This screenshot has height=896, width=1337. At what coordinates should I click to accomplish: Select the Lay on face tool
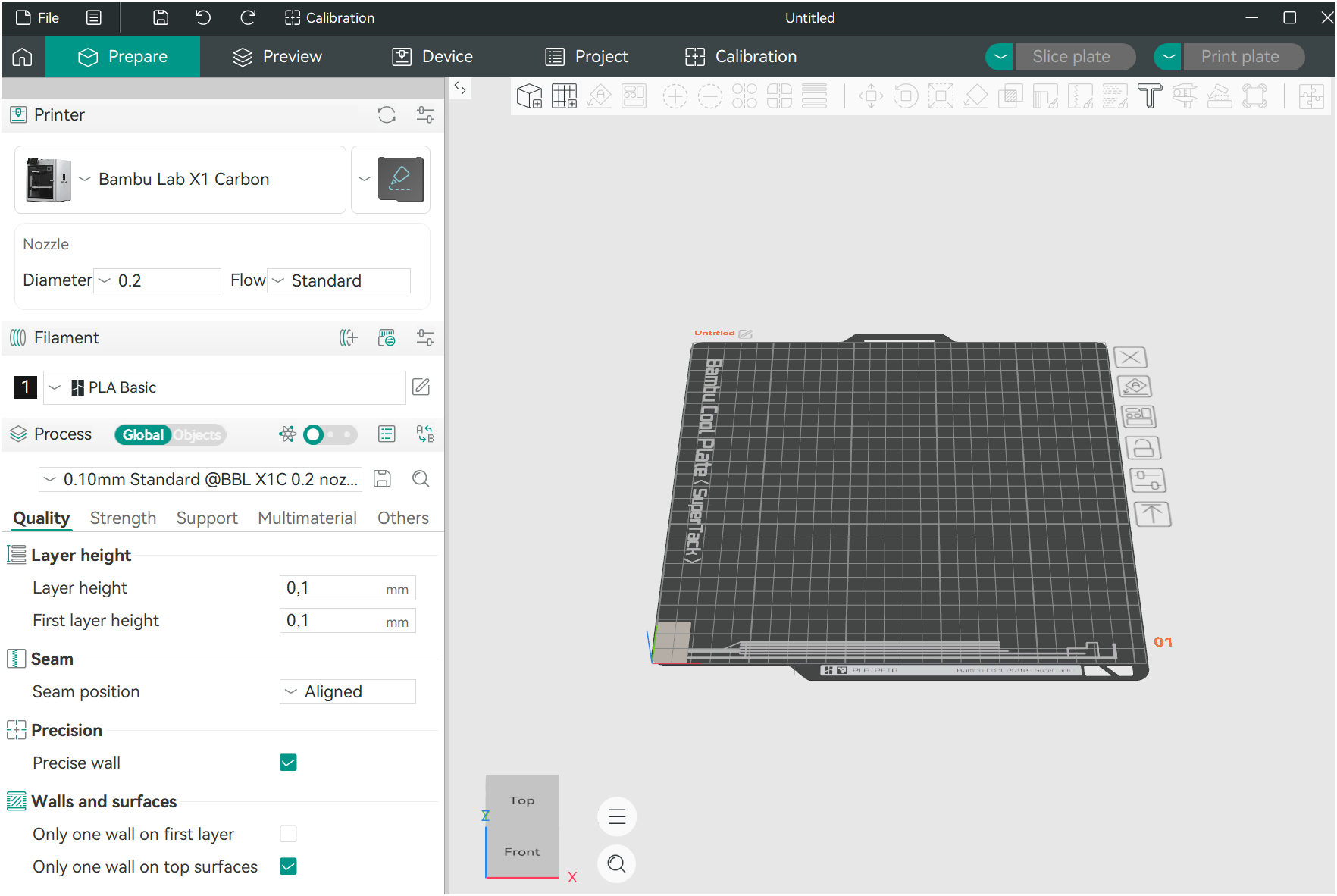click(975, 96)
